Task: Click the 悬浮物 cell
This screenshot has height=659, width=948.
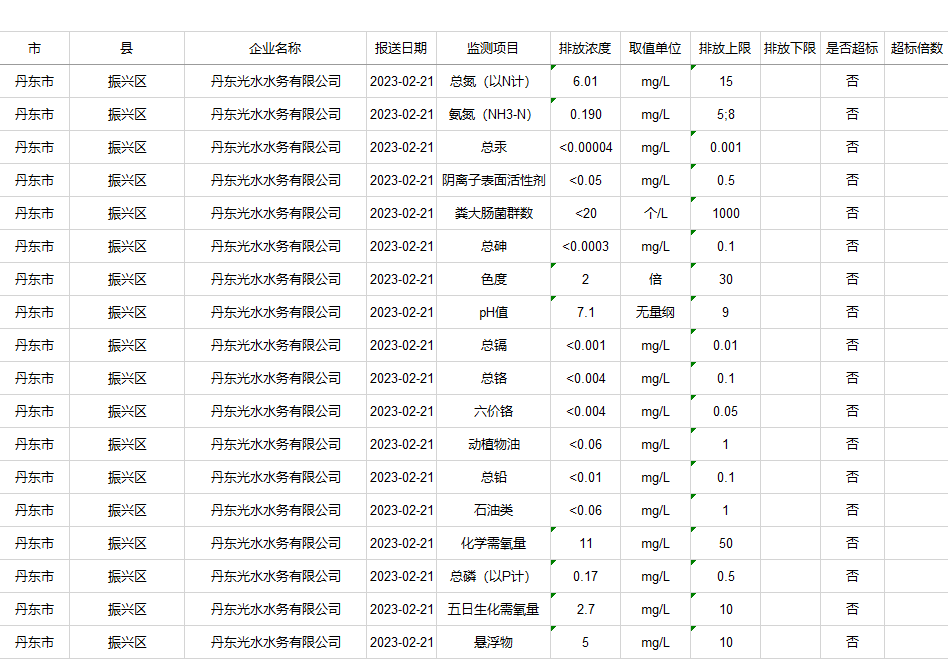Action: pos(493,642)
